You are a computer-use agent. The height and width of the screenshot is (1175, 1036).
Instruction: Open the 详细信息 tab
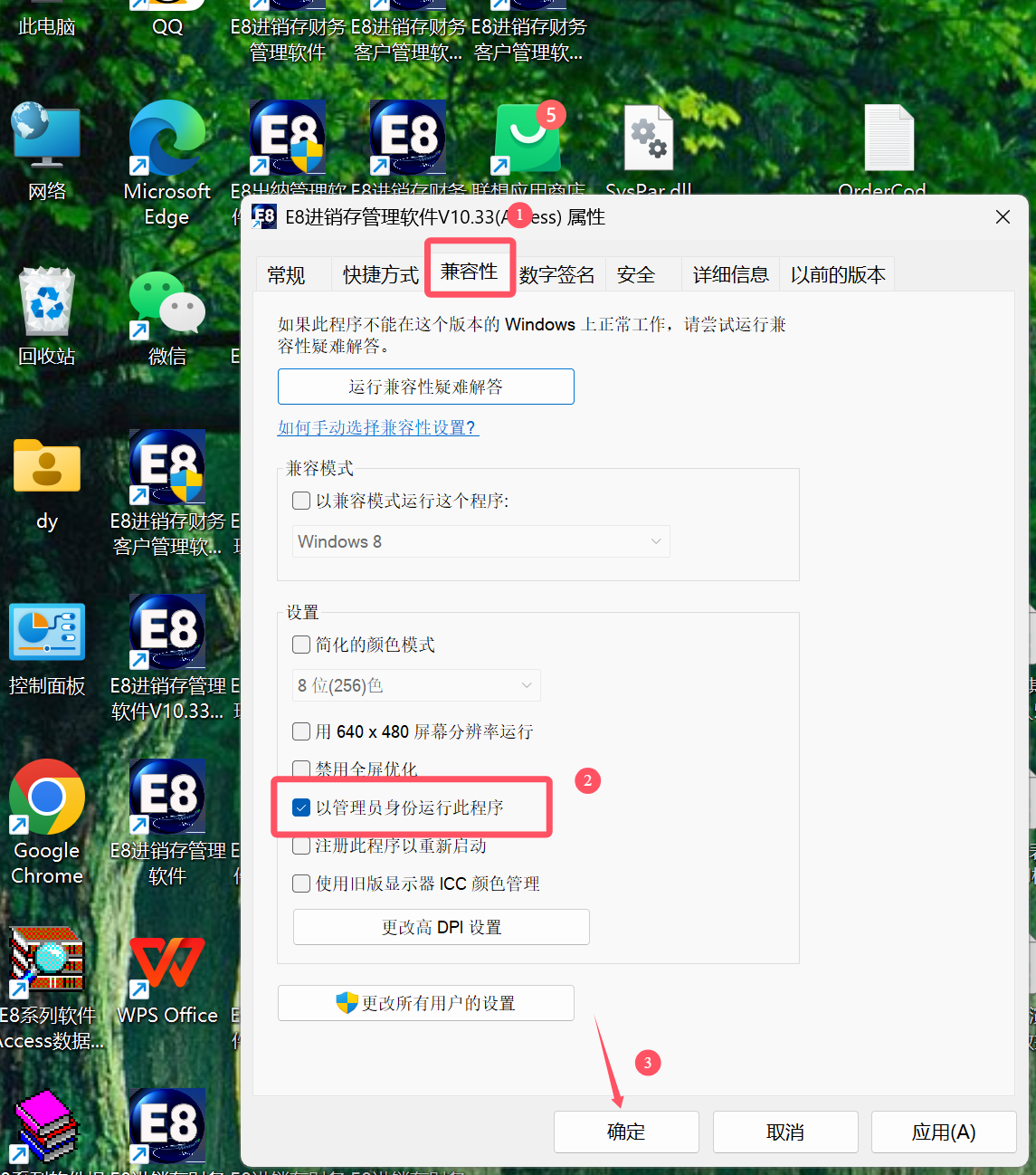point(731,275)
